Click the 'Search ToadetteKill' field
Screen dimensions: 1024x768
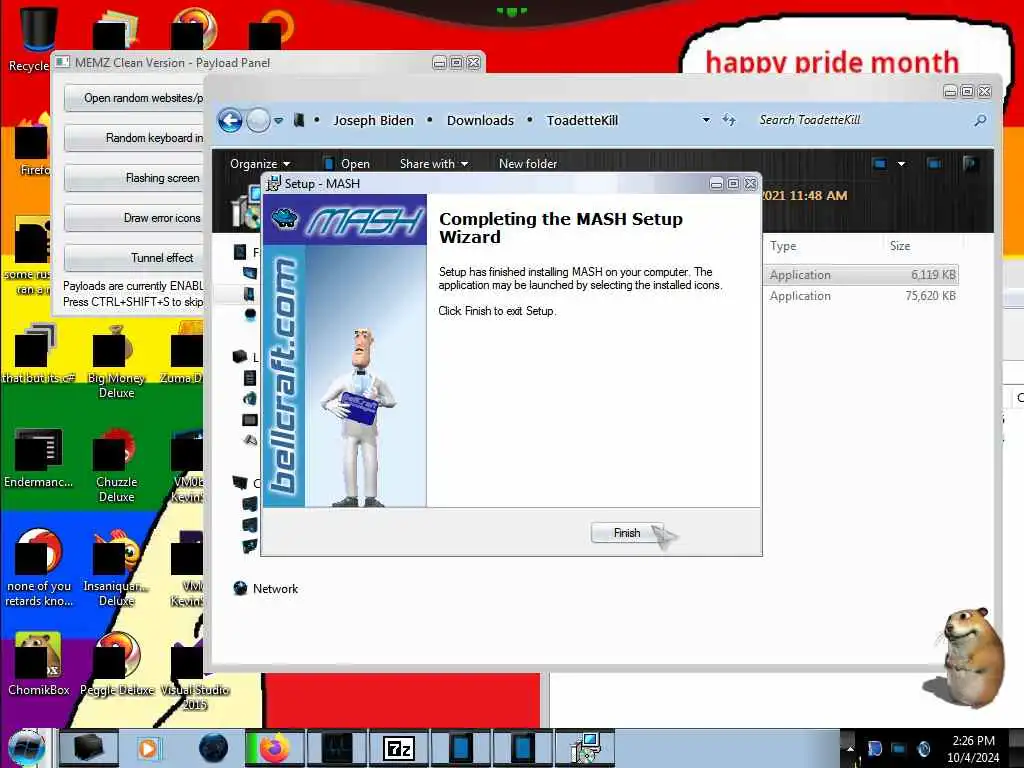tap(862, 120)
